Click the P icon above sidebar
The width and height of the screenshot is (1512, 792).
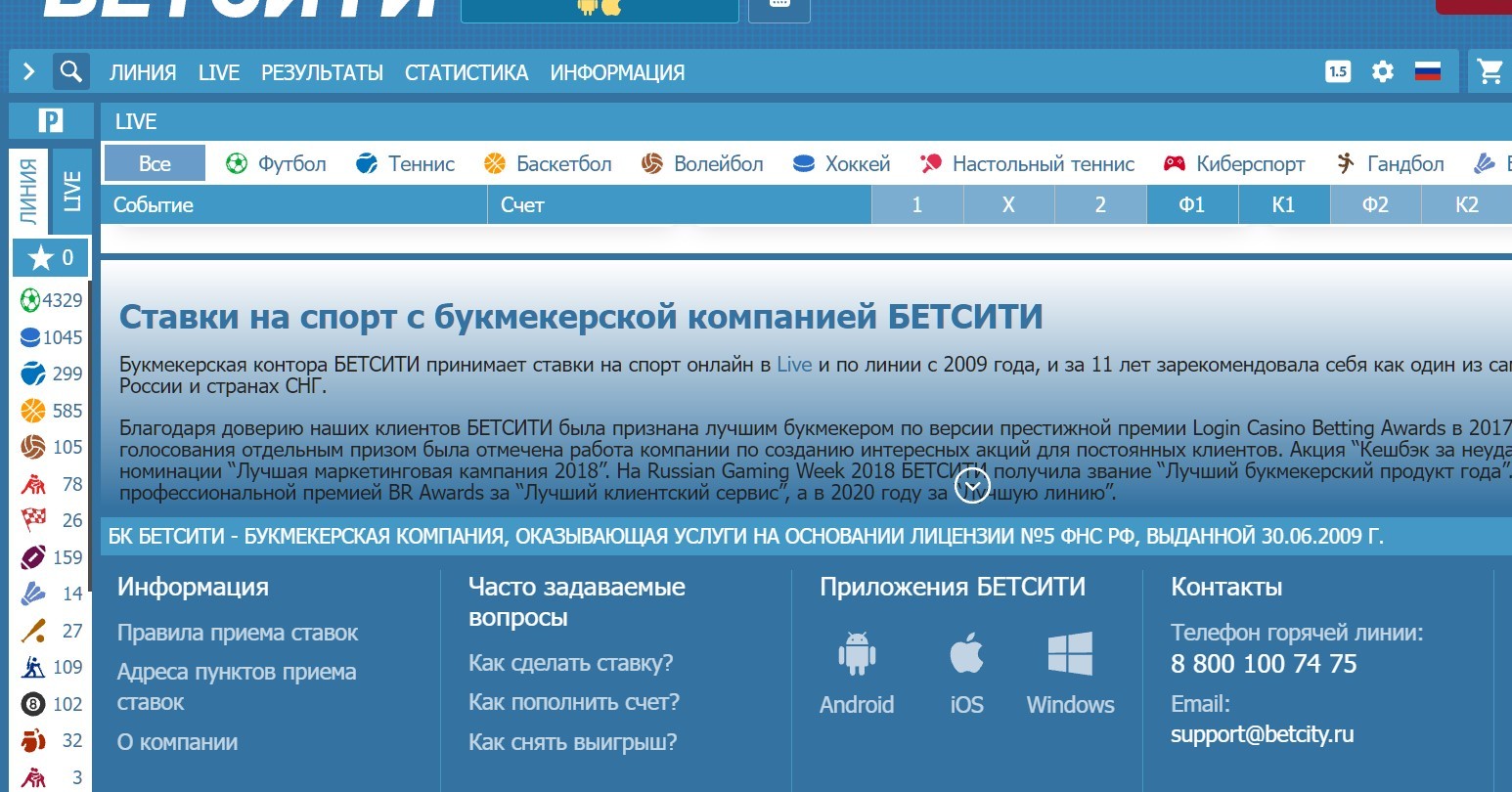point(51,121)
